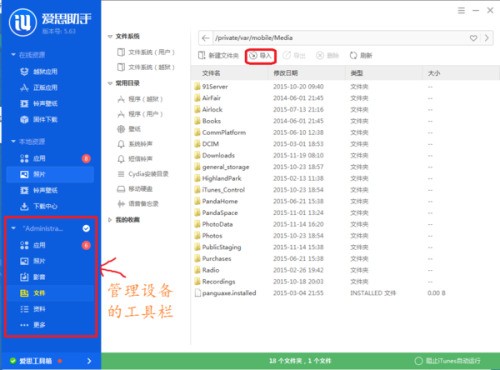Open 文件系统（越狱）
500x370 pixels.
tap(146, 67)
